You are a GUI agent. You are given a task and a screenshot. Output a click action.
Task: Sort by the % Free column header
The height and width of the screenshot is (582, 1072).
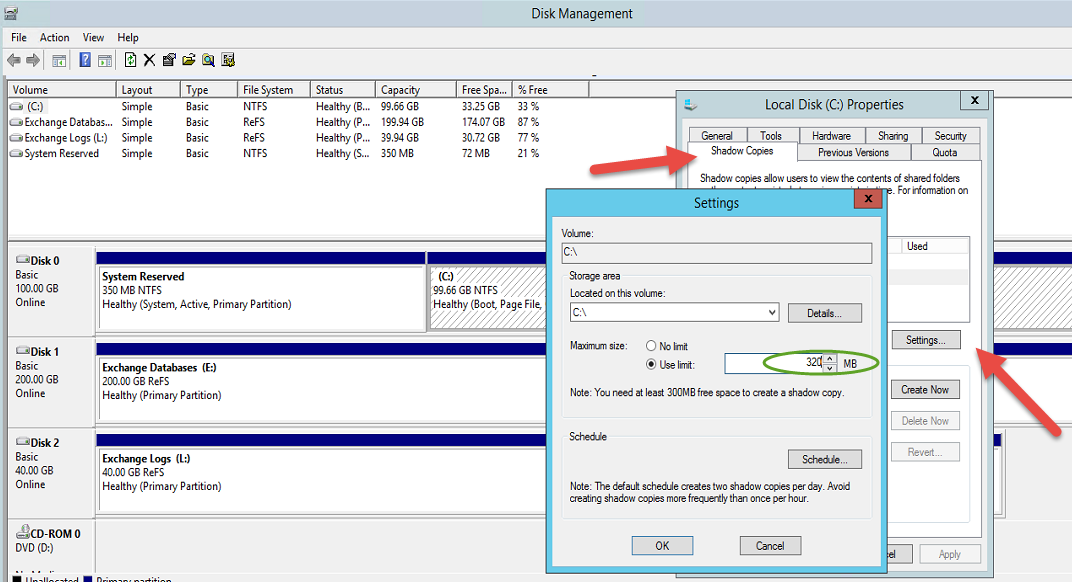point(550,90)
